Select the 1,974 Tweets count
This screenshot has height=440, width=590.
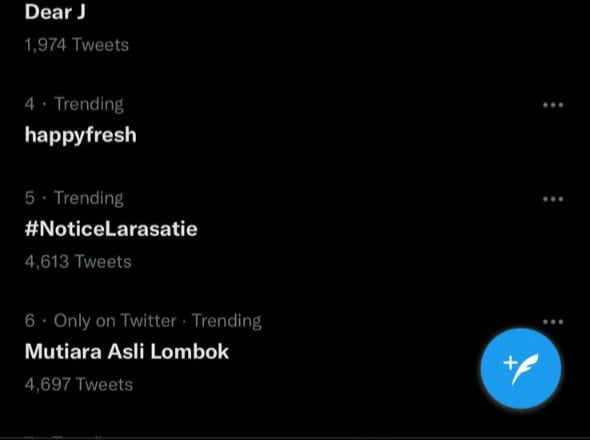pyautogui.click(x=77, y=45)
